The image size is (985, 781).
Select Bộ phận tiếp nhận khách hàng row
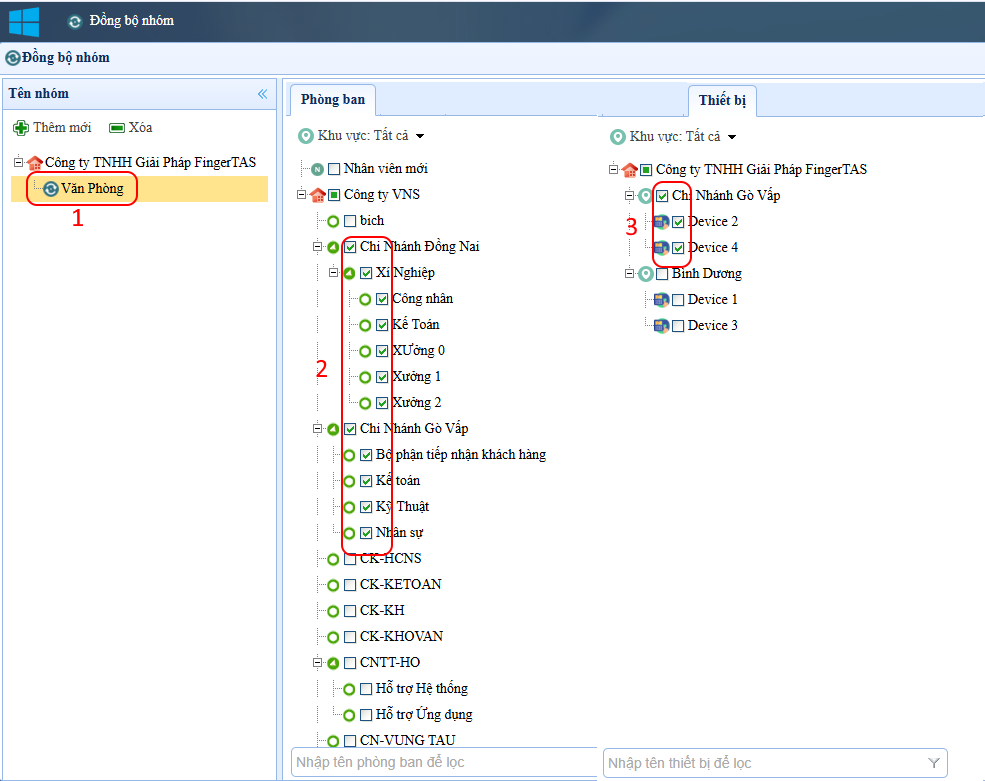(461, 455)
